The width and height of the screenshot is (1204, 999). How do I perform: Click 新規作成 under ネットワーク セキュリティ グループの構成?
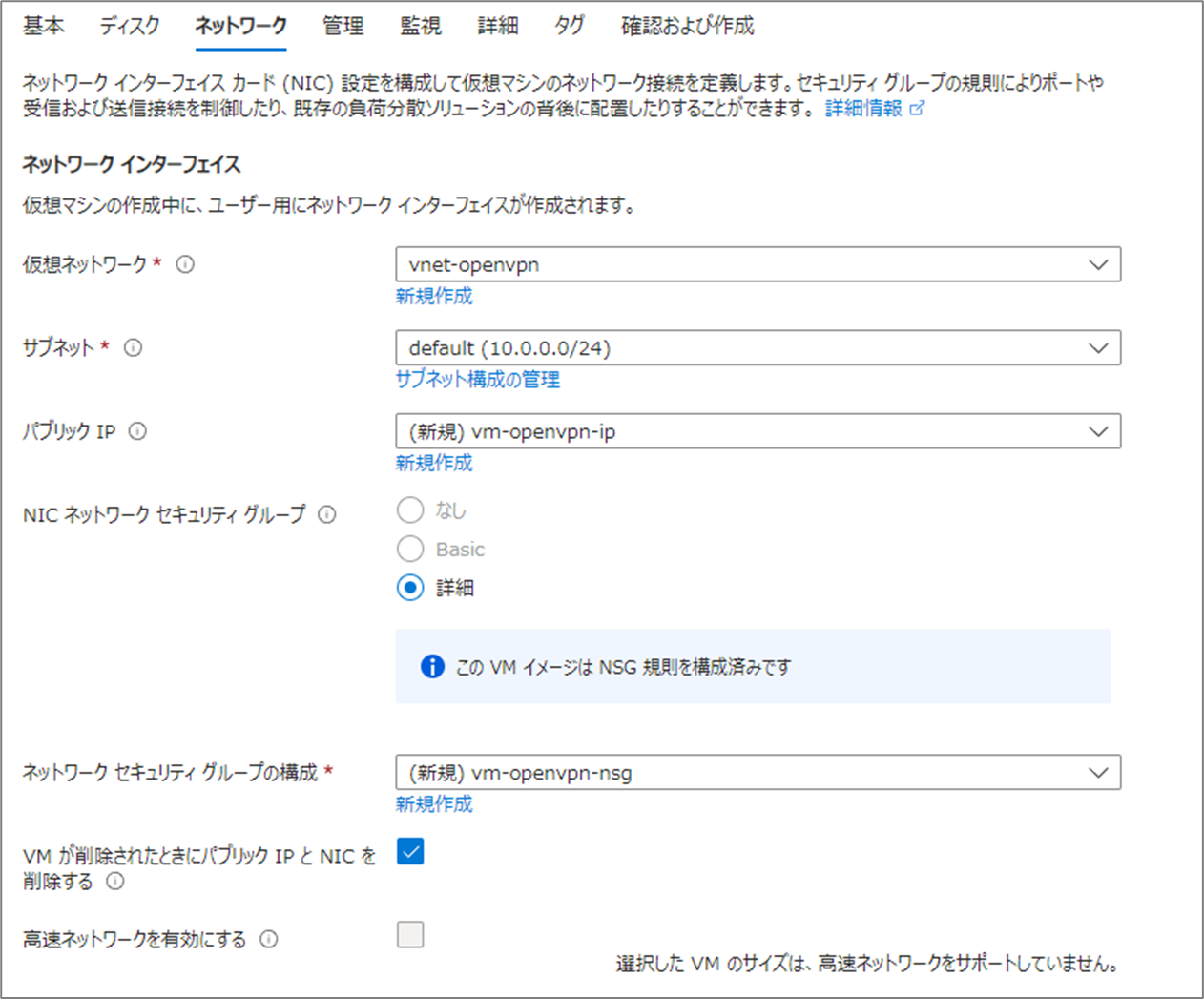point(434,804)
